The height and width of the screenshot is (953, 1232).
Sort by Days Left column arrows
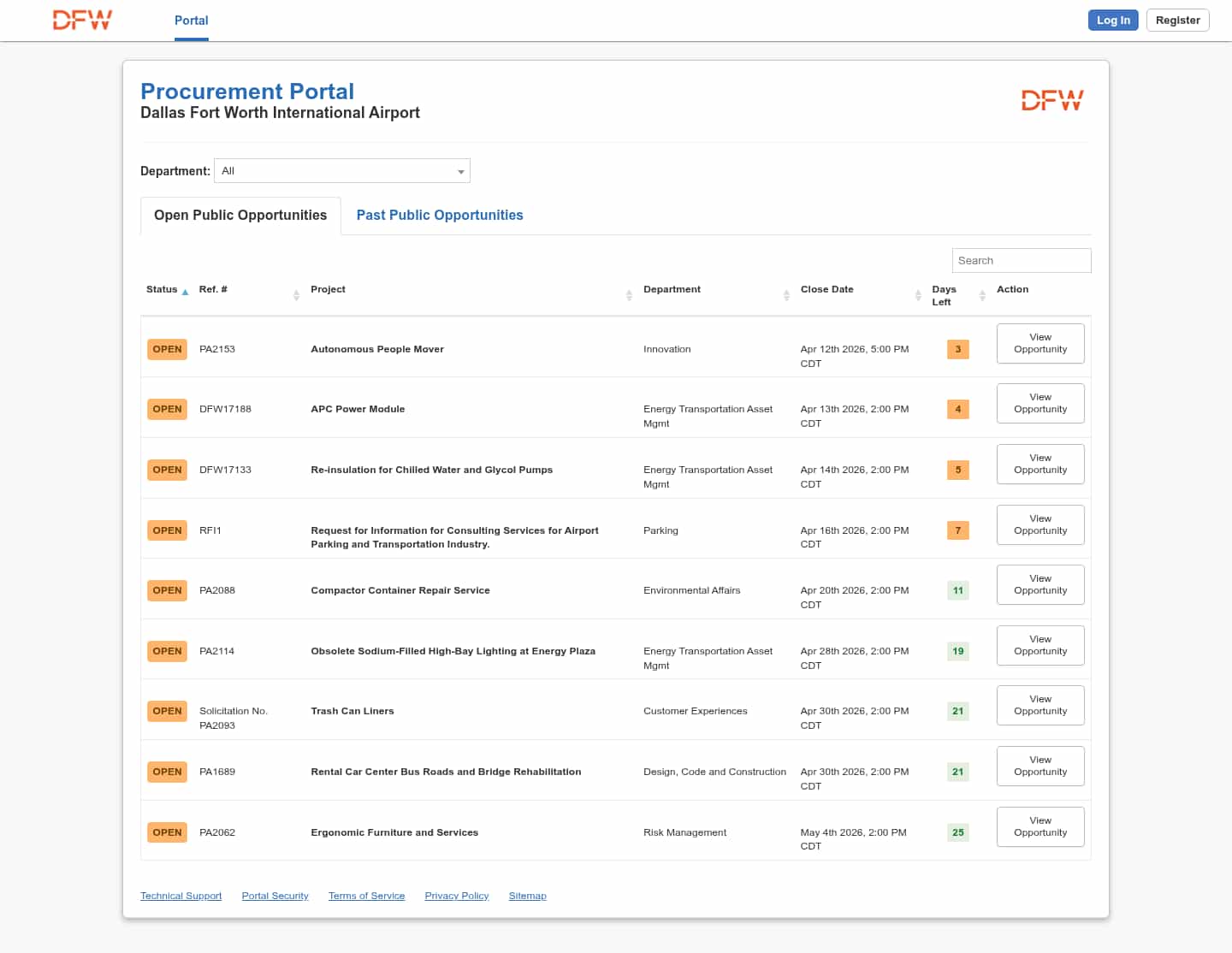click(x=982, y=295)
